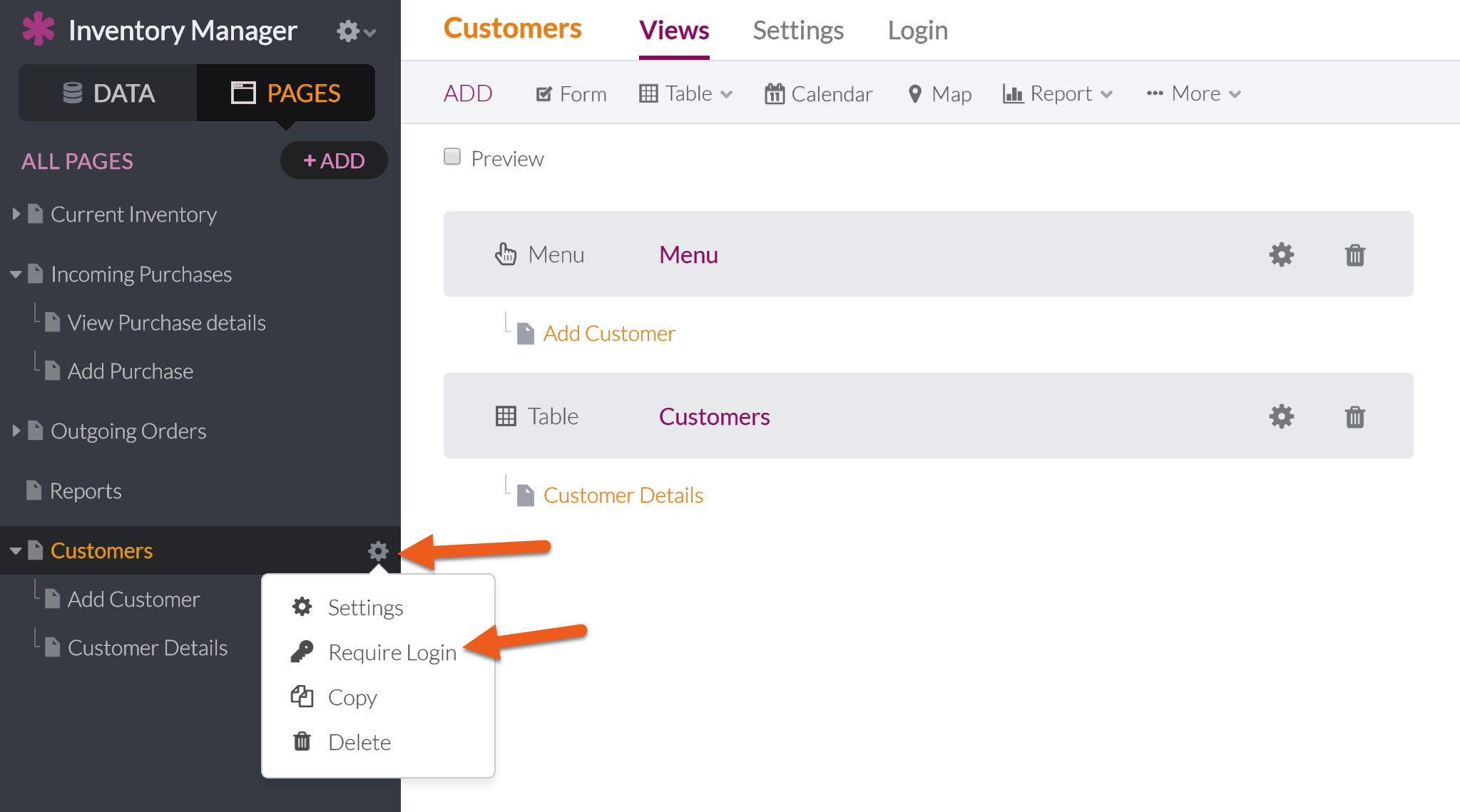Open the Table view dropdown

(x=685, y=93)
